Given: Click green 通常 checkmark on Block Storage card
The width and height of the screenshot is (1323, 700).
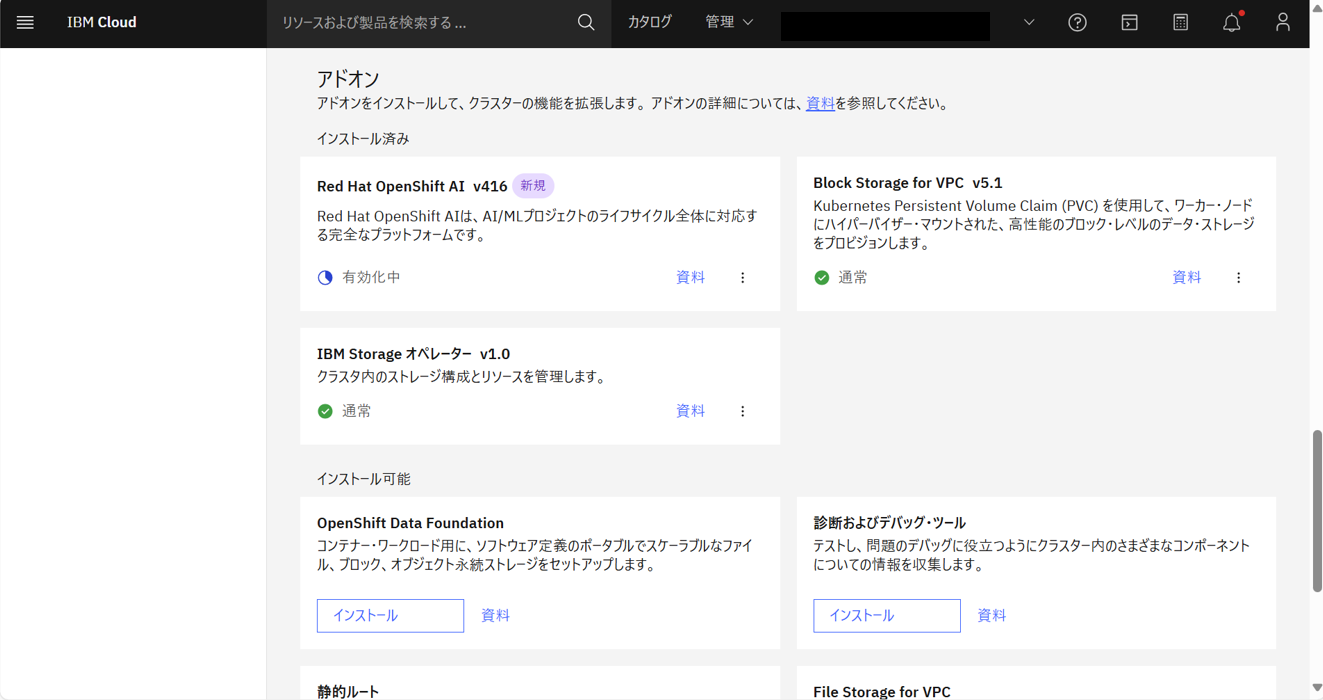Looking at the screenshot, I should [821, 278].
